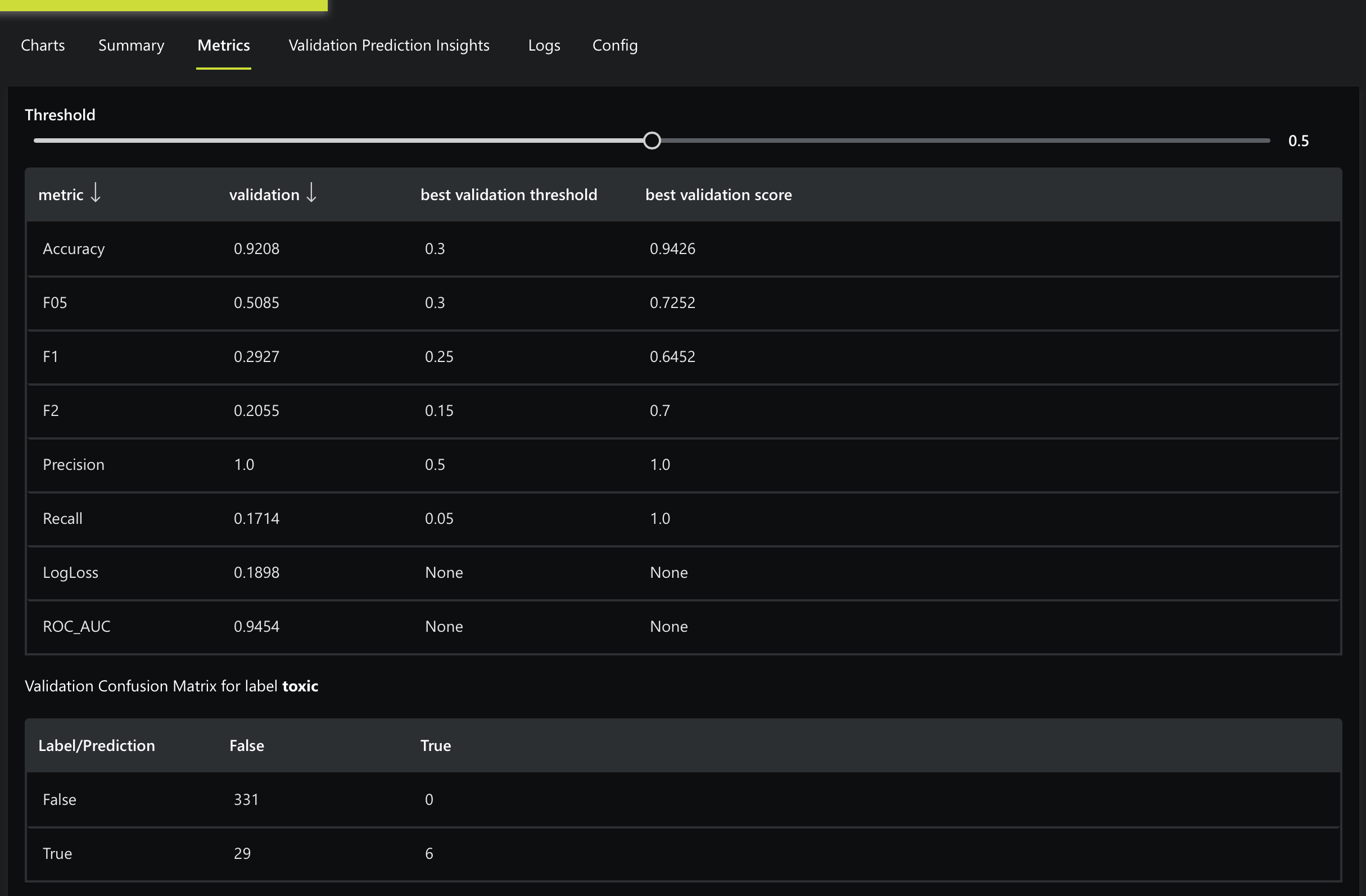Switch to the Summary tab
1366x896 pixels.
tap(131, 46)
